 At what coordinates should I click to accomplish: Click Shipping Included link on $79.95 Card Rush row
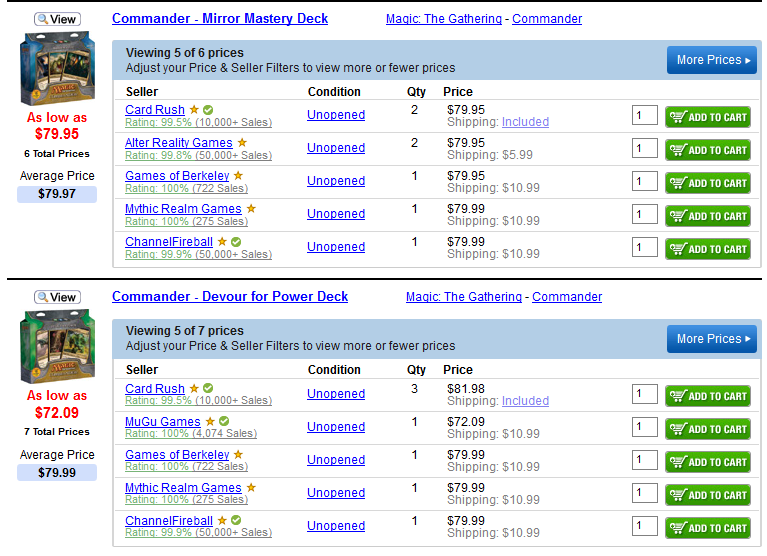tap(525, 122)
